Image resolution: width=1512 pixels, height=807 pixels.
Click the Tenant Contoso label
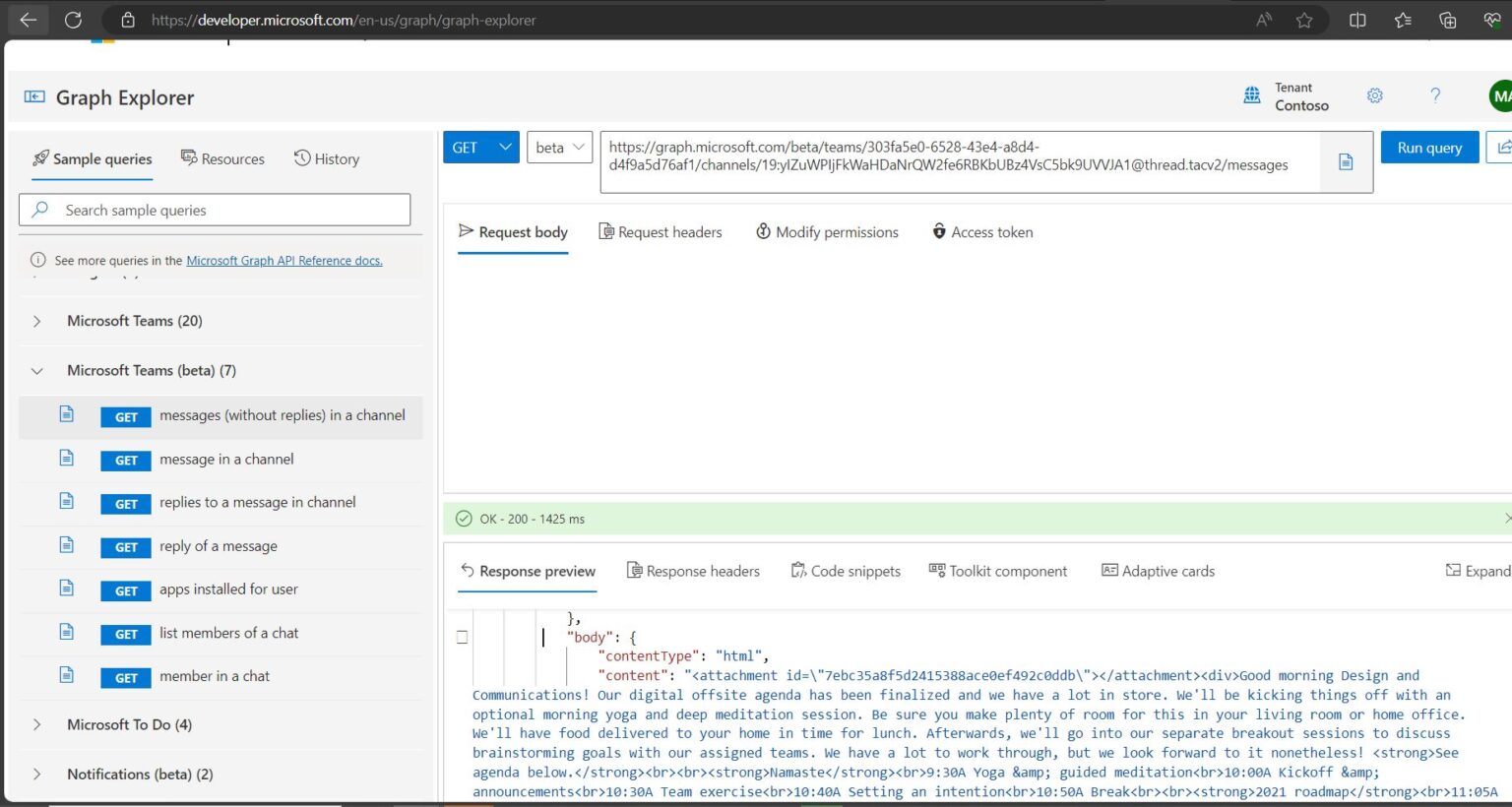[1301, 96]
